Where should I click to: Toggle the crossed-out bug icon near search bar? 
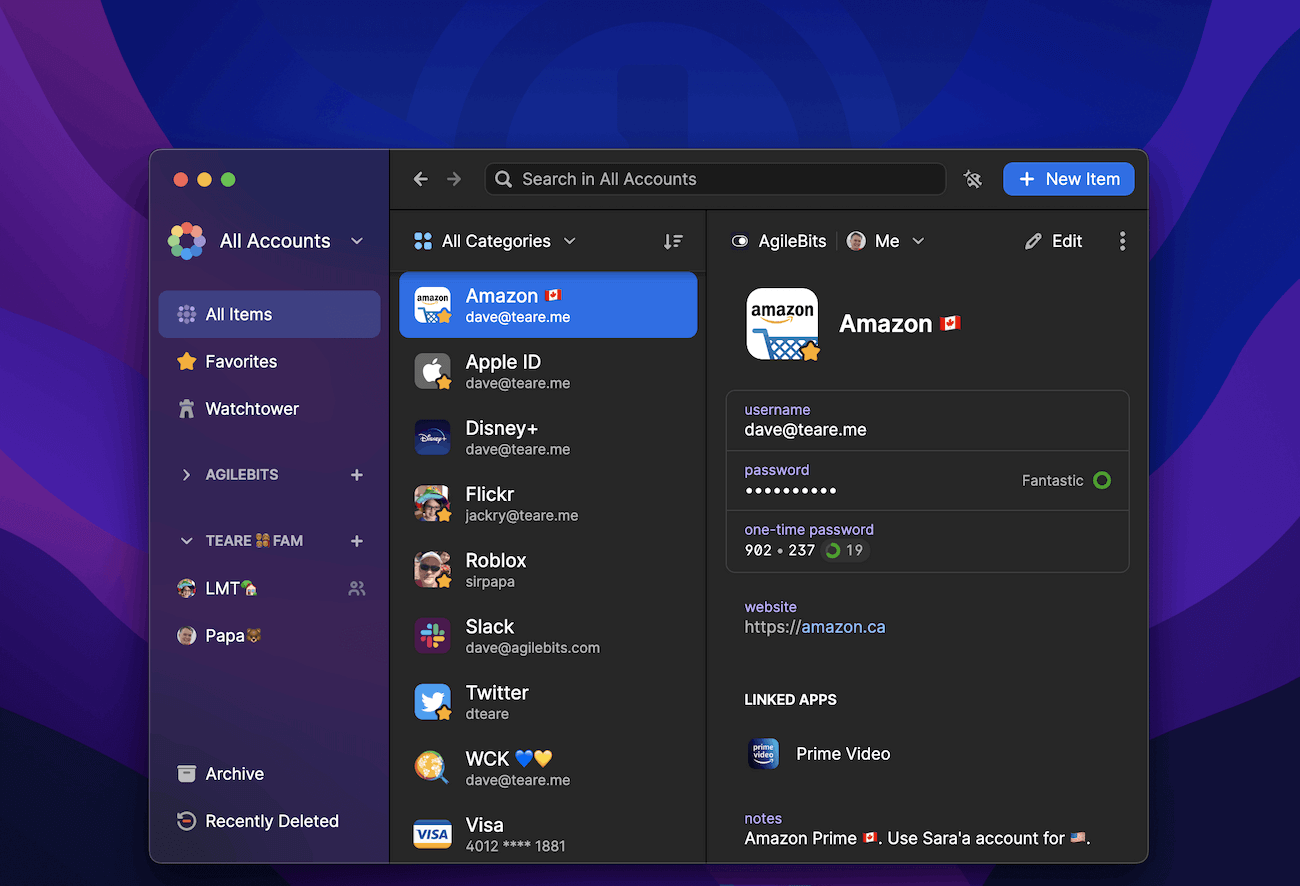pyautogui.click(x=972, y=178)
